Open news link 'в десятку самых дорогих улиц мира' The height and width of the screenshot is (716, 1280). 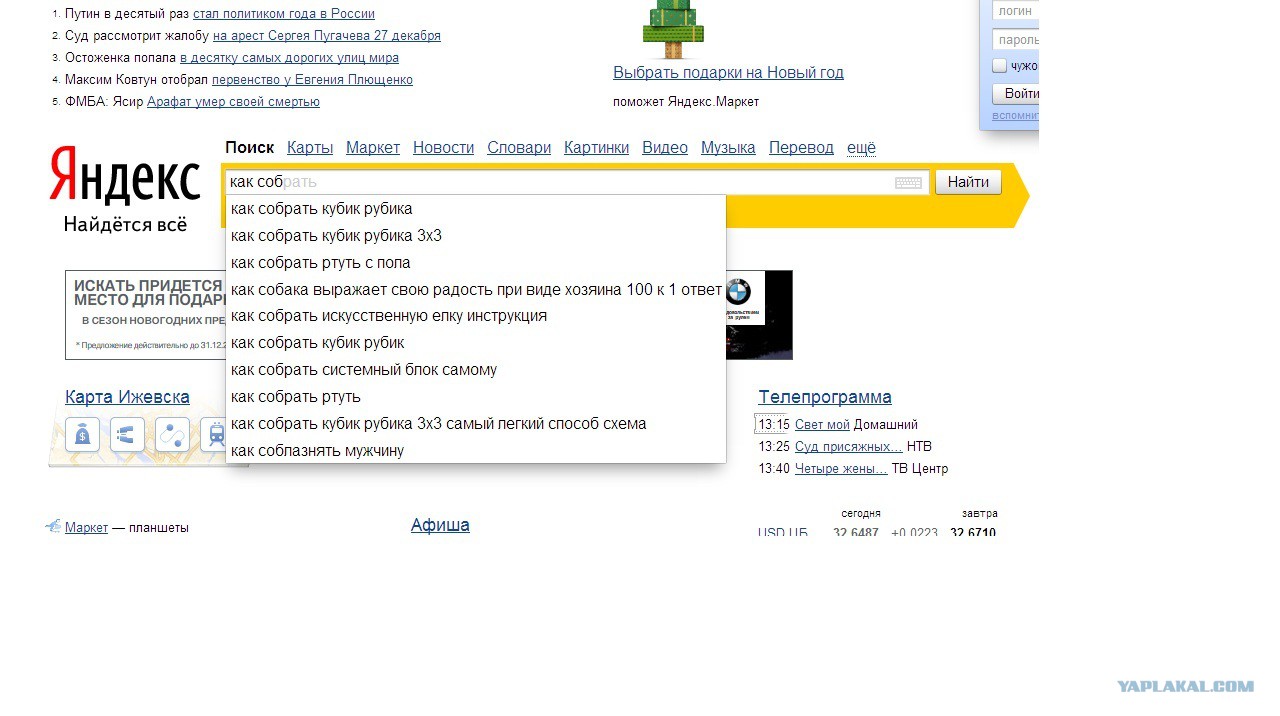click(289, 58)
